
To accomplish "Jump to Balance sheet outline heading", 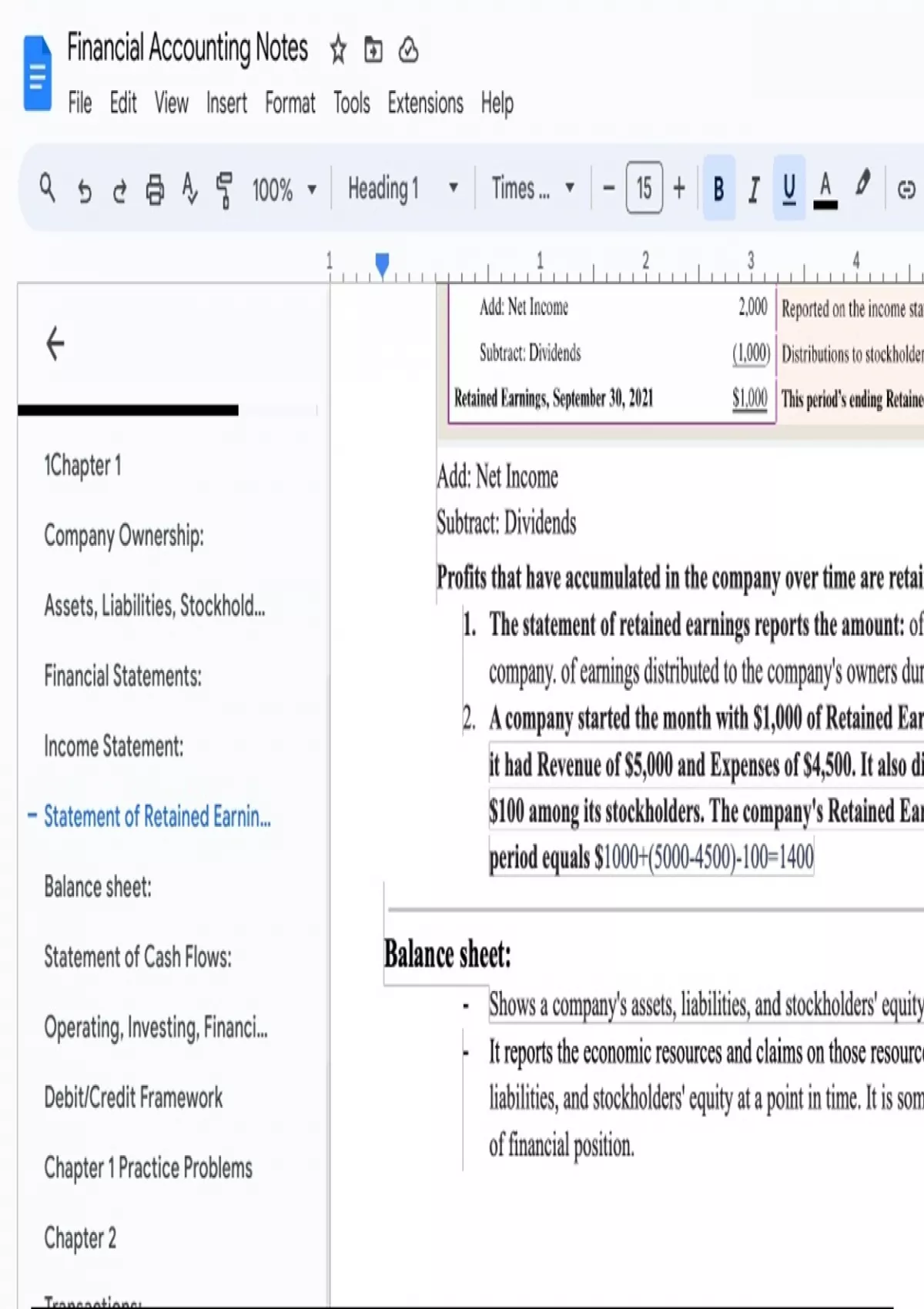I will coord(98,887).
